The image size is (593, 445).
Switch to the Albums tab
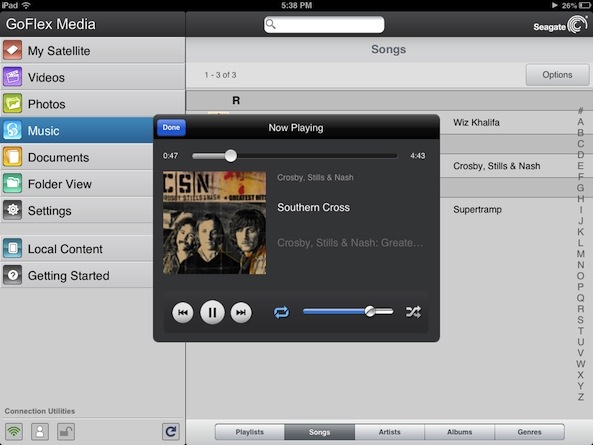point(459,432)
